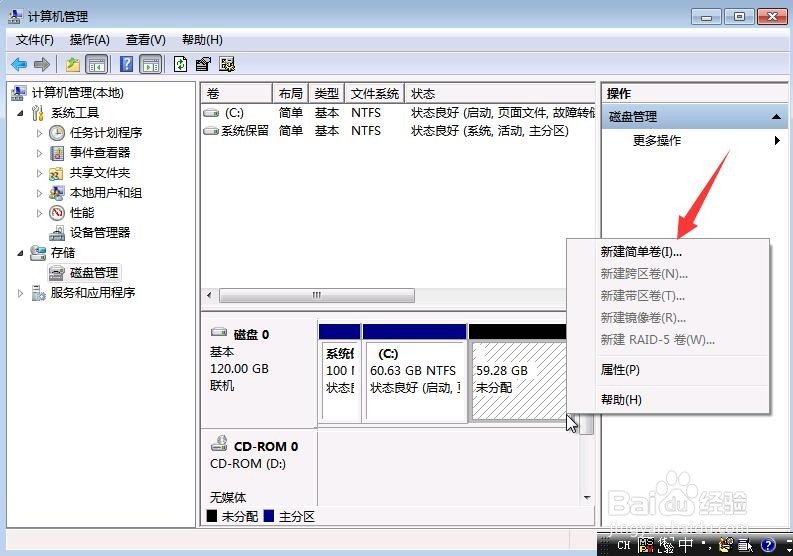The width and height of the screenshot is (793, 556).
Task: Choose 帮助(H) from context menu
Action: click(668, 400)
